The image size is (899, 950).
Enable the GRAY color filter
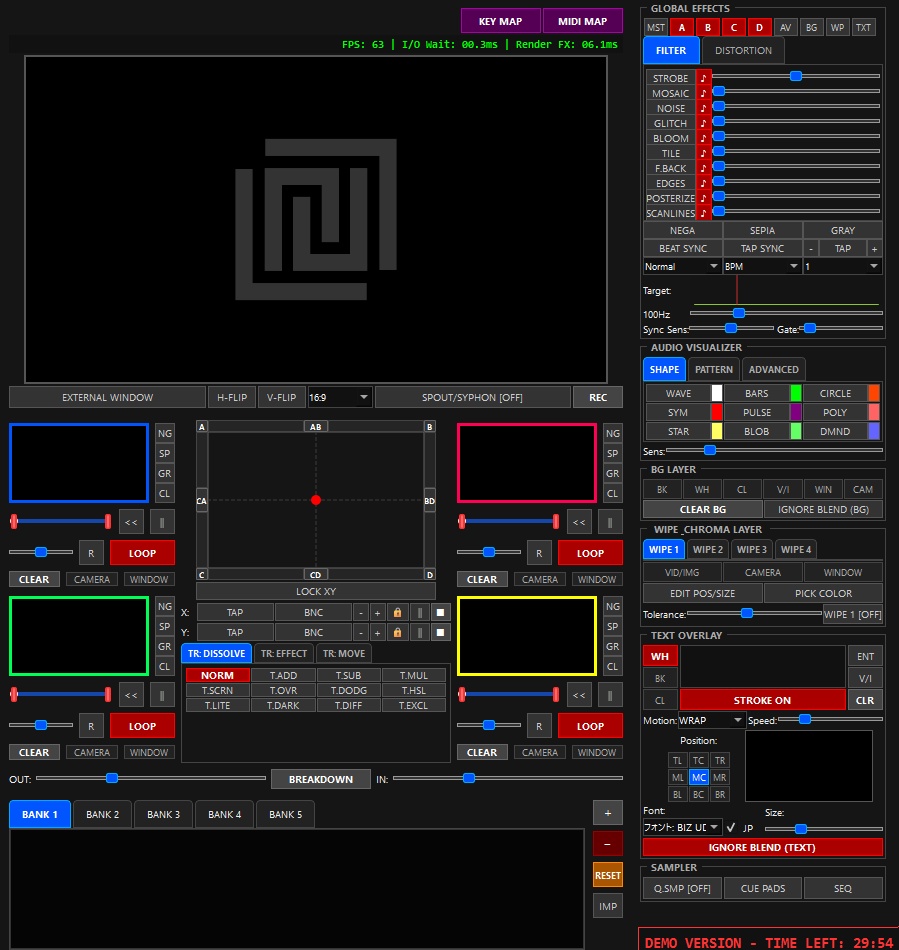(x=843, y=231)
